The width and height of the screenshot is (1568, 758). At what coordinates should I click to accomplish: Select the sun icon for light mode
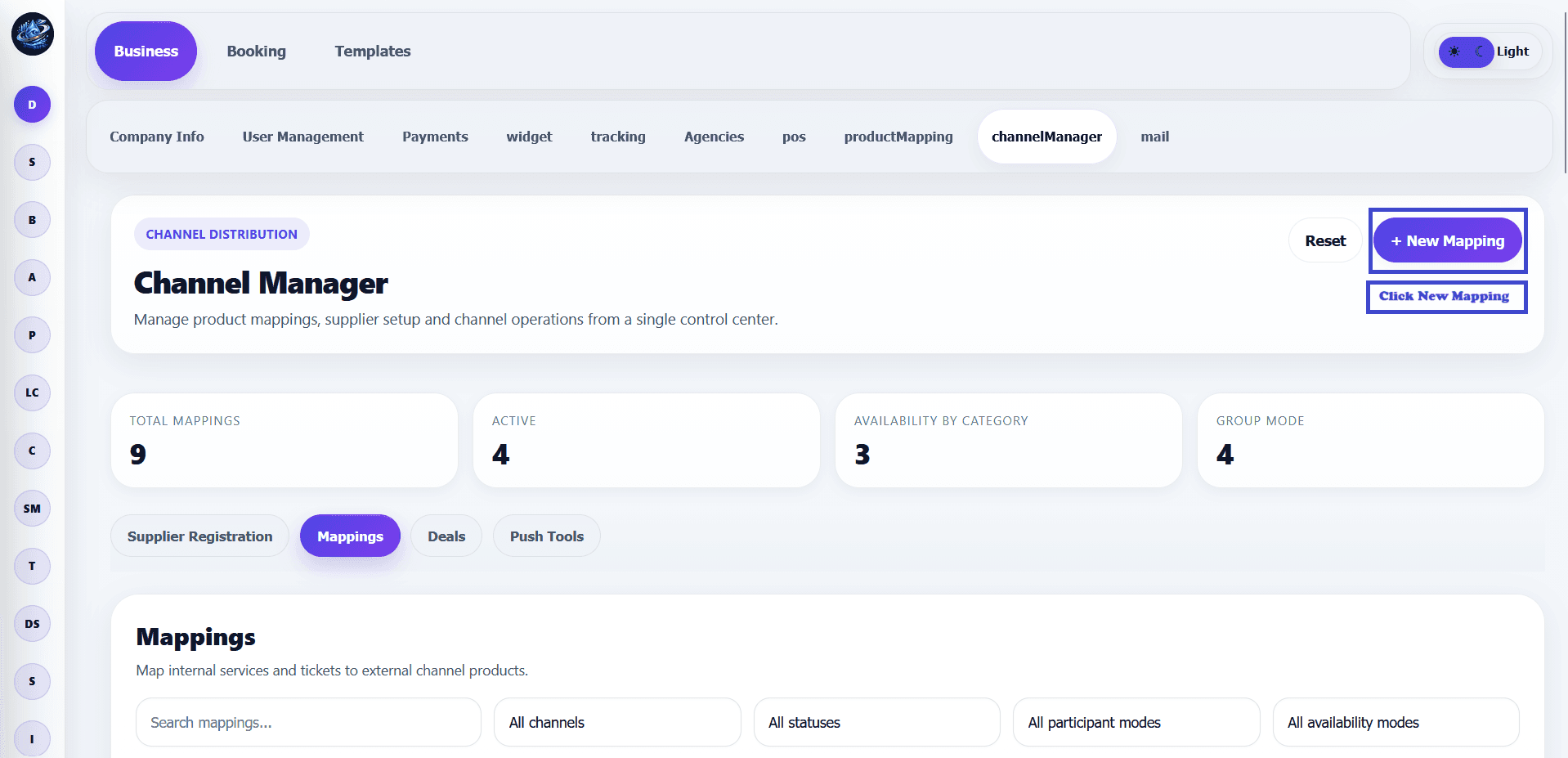coord(1454,52)
